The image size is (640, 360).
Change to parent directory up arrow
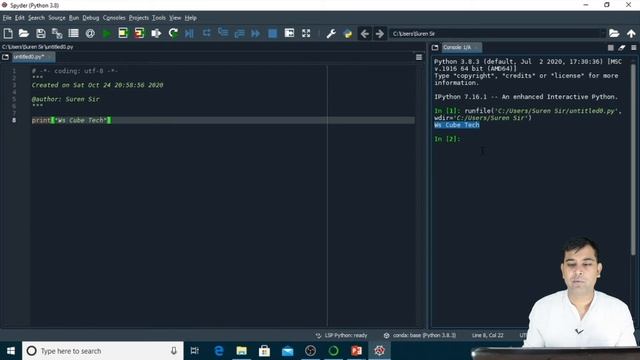[x=631, y=33]
